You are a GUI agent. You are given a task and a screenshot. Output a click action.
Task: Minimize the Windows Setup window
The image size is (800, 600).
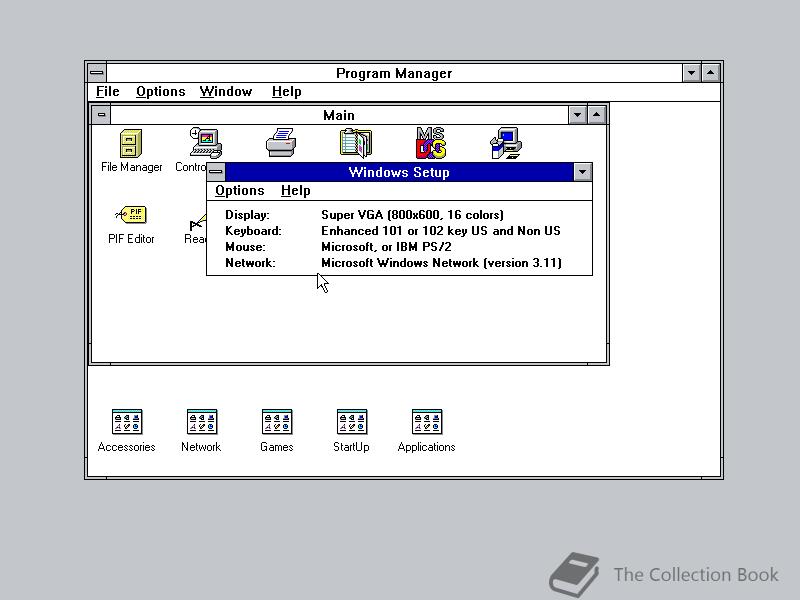[582, 172]
